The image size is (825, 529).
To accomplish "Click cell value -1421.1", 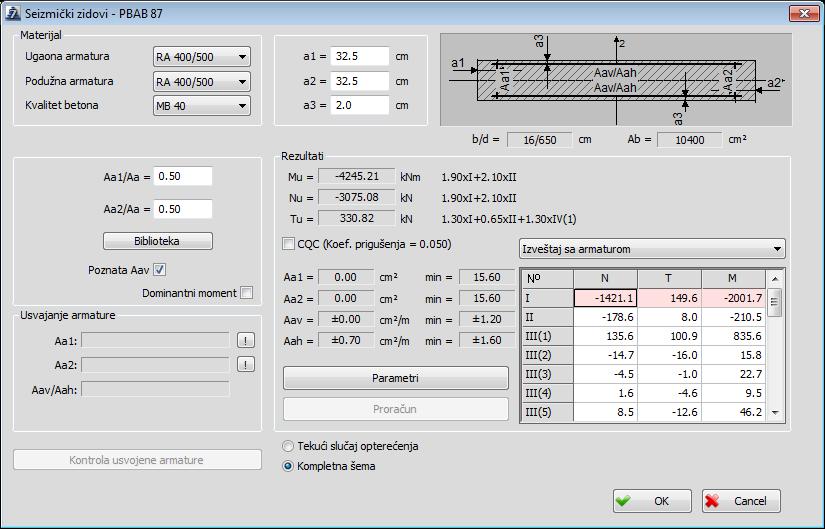I will coord(606,298).
